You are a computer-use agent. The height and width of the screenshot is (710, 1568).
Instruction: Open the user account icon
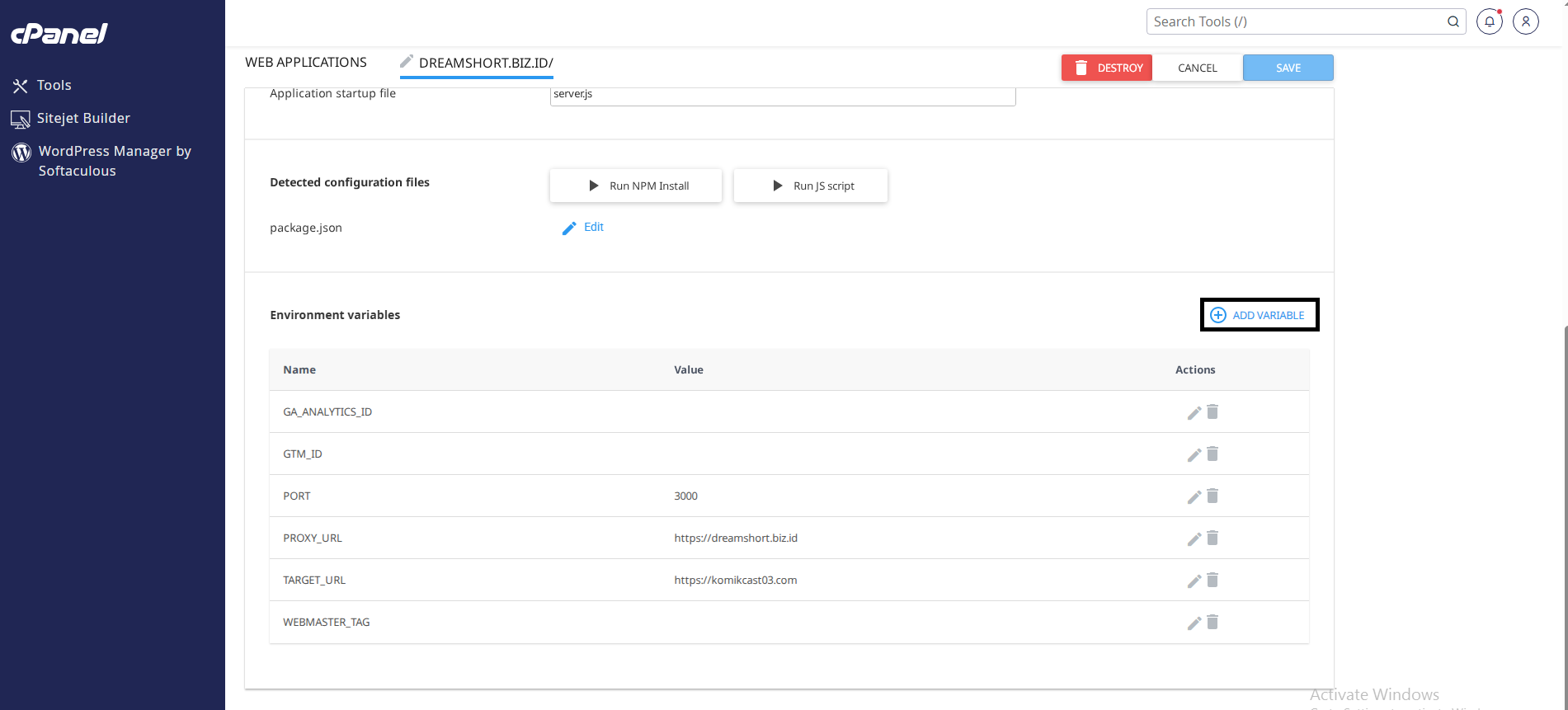click(x=1525, y=21)
